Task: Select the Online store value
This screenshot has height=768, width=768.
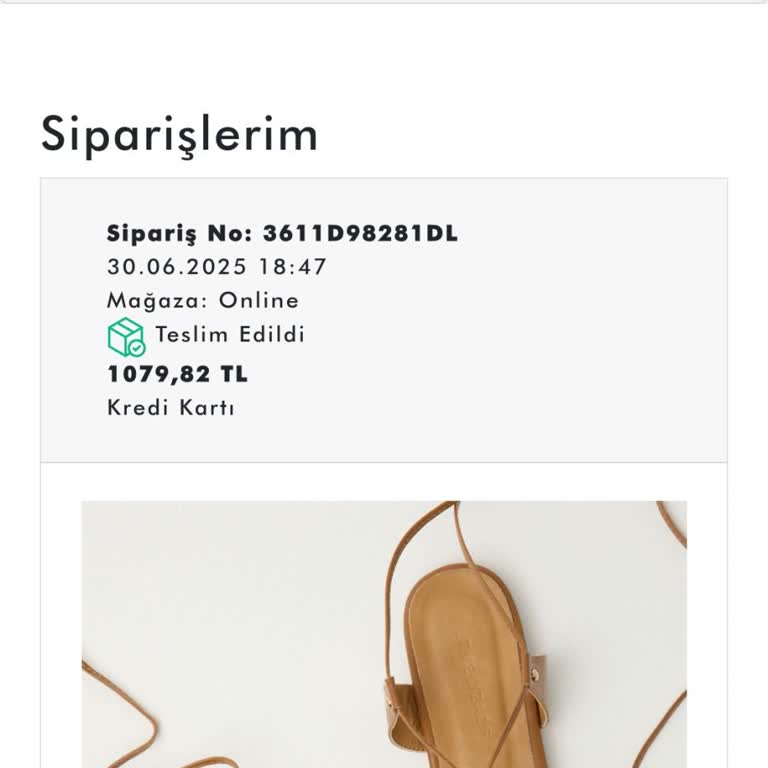Action: click(x=259, y=300)
